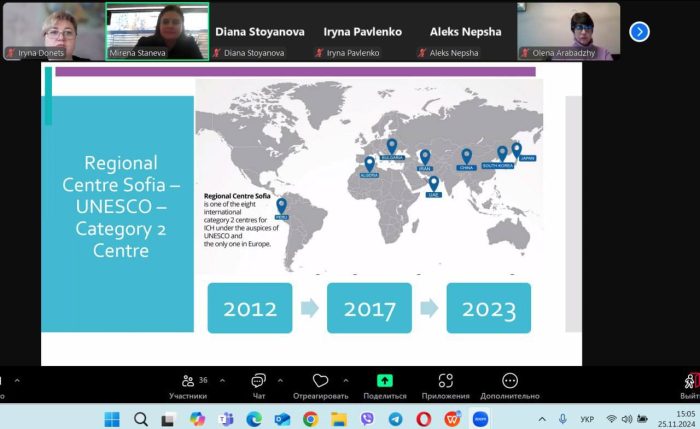Select Iryna Donets's video thumbnail
Viewport: 700px width, 429px height.
click(52, 31)
